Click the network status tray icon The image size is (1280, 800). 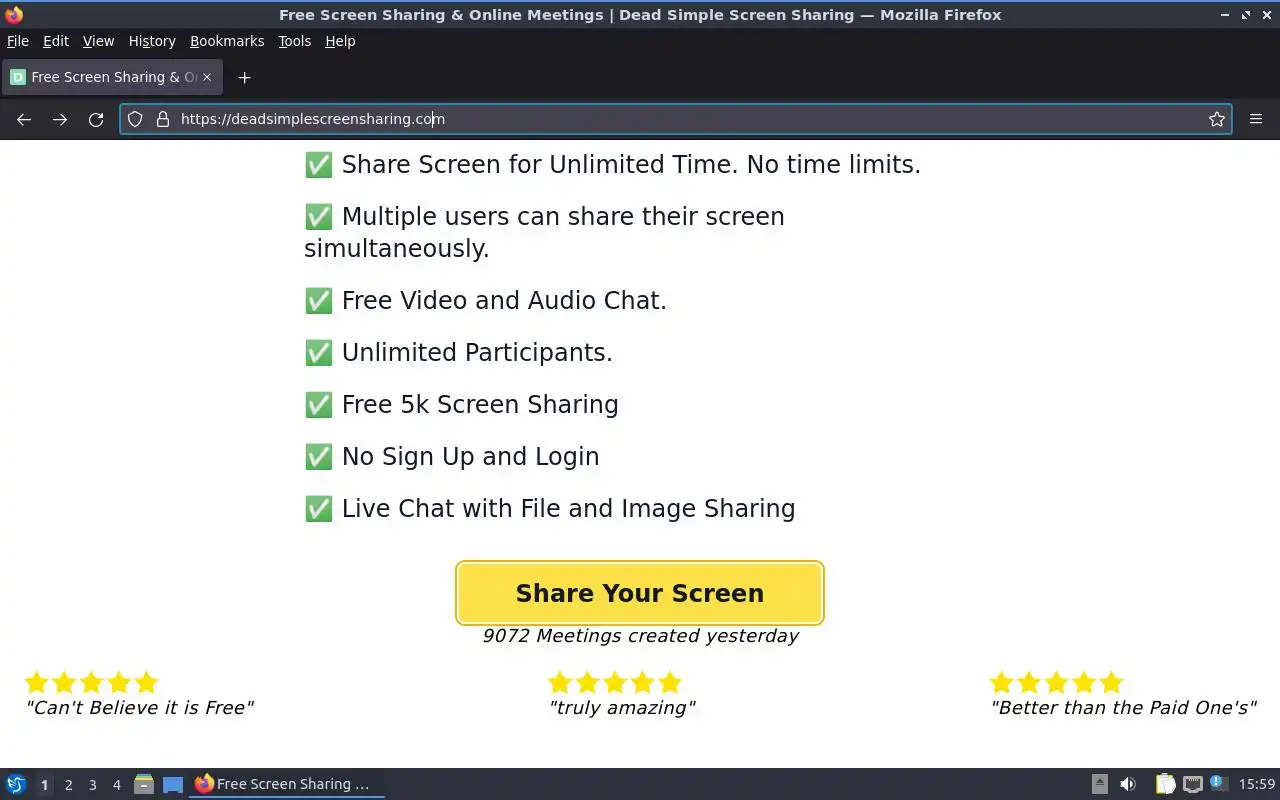(x=1192, y=784)
